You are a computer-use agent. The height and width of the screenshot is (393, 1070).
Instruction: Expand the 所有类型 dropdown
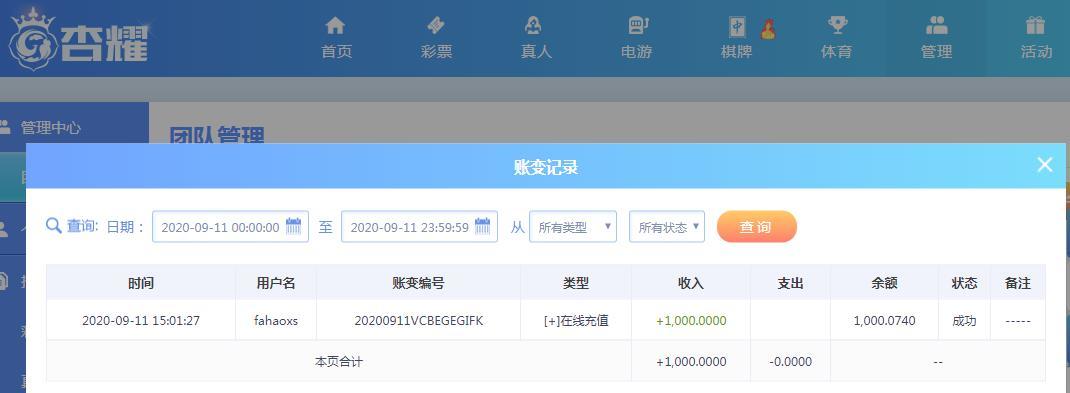coord(573,227)
